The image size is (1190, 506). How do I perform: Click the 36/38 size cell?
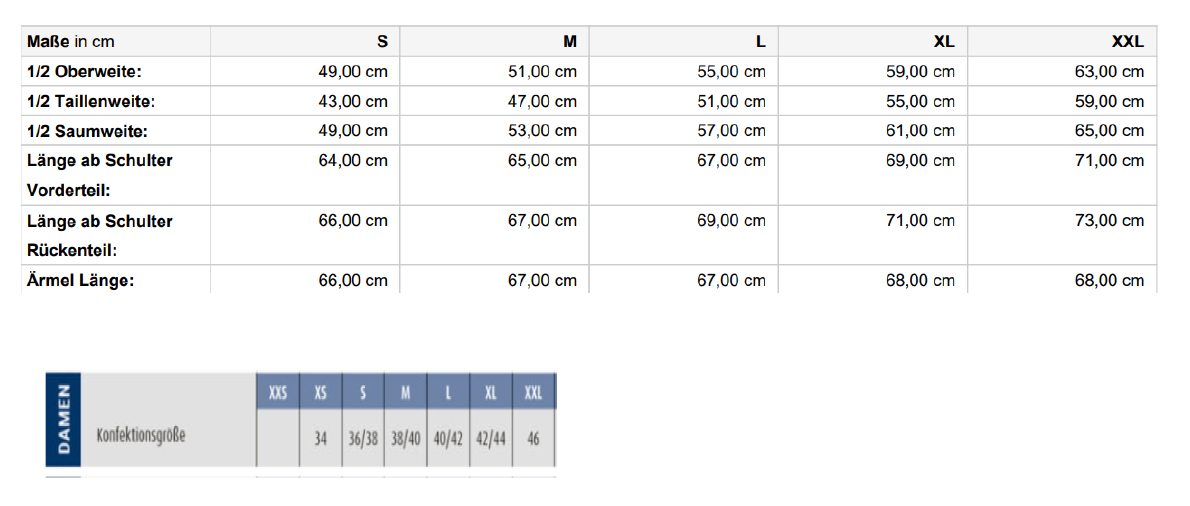364,438
